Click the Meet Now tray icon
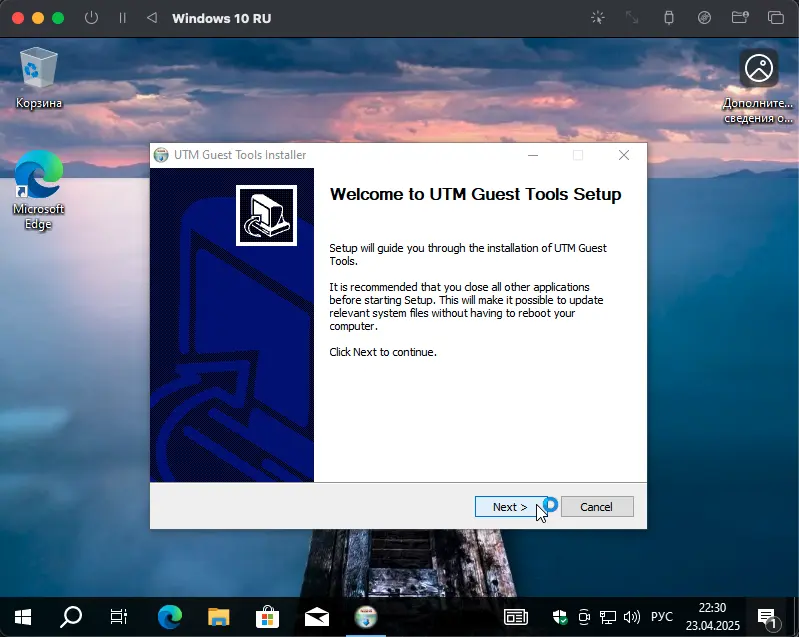 pyautogui.click(x=584, y=617)
